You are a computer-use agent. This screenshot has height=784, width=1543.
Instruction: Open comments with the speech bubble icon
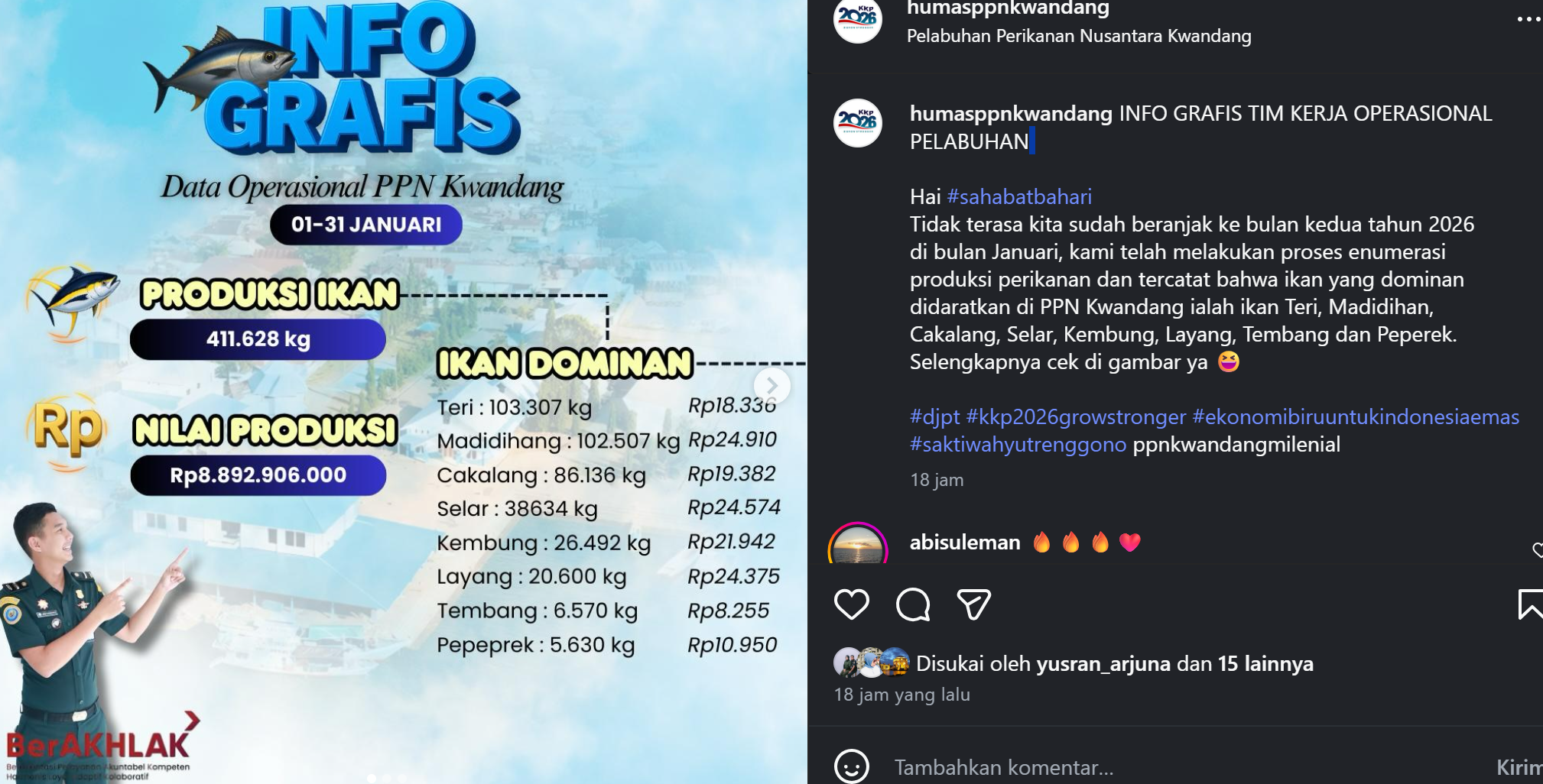(913, 604)
